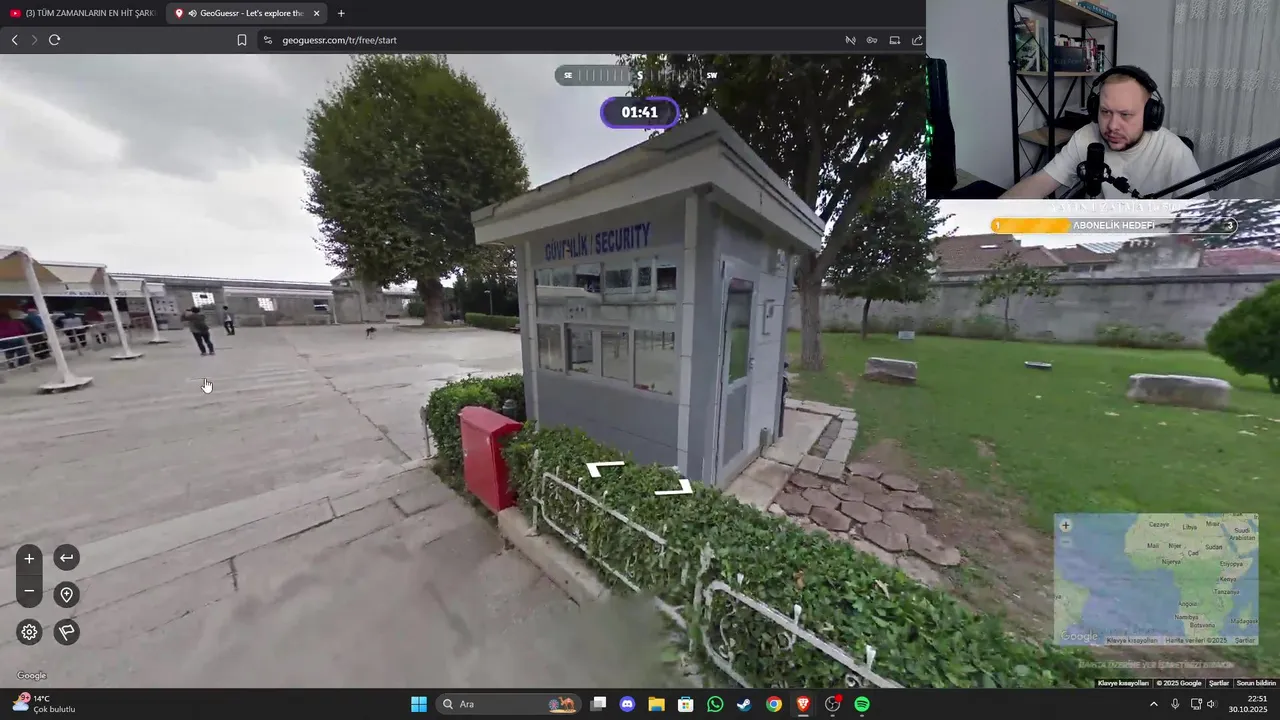This screenshot has width=1280, height=720.
Task: Click the guess mini-map to place a pin
Action: 1156,580
